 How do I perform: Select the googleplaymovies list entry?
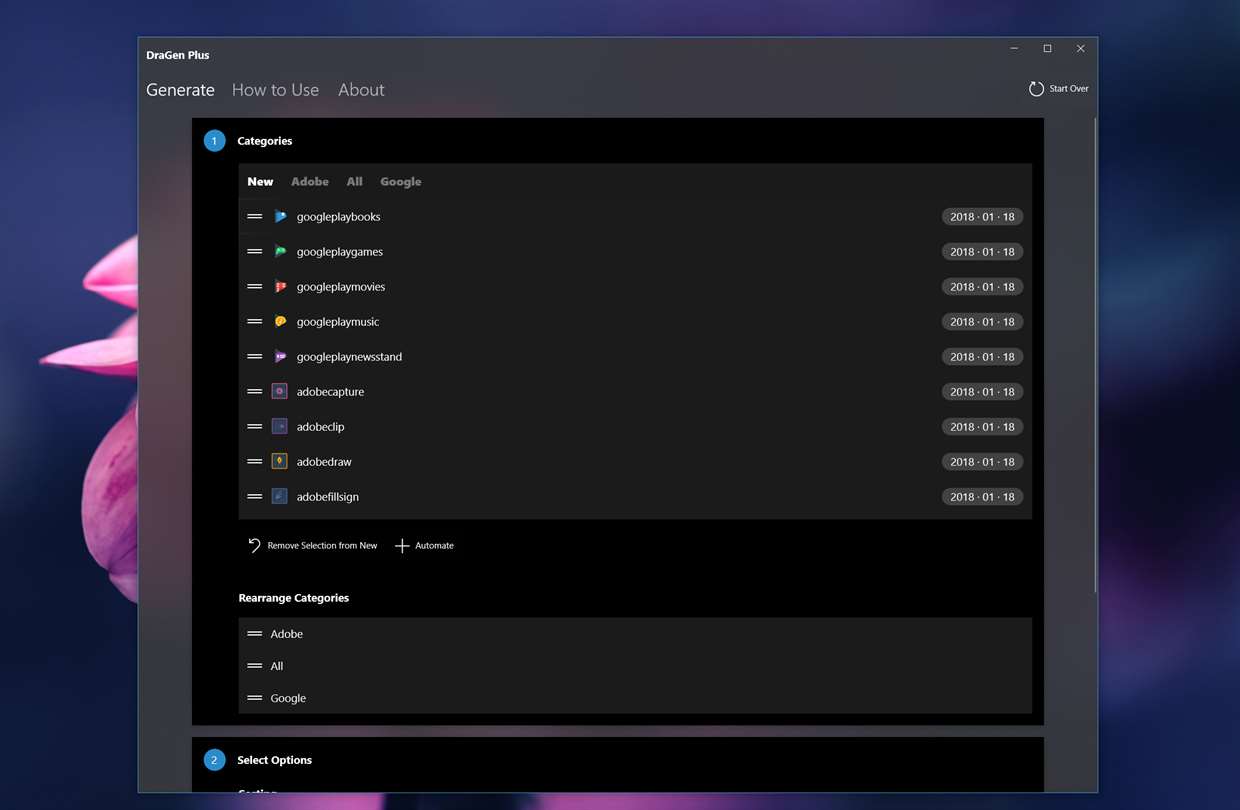[635, 287]
